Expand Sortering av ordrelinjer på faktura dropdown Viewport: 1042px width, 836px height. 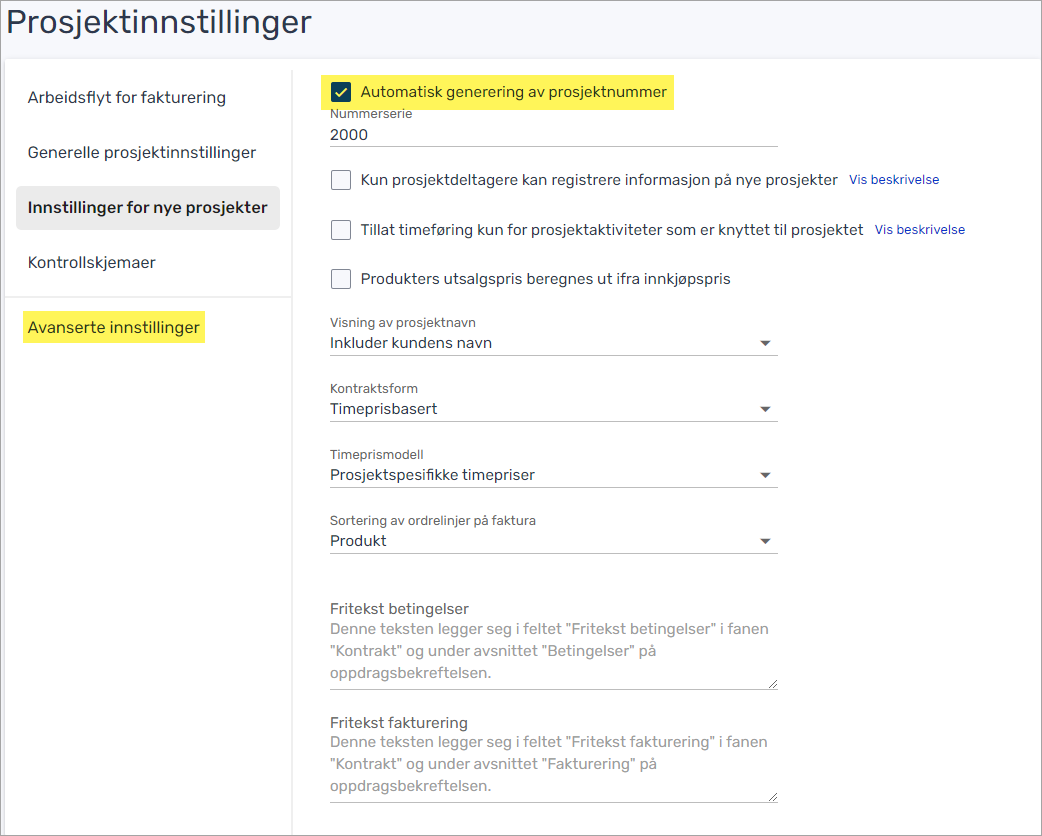pos(554,540)
